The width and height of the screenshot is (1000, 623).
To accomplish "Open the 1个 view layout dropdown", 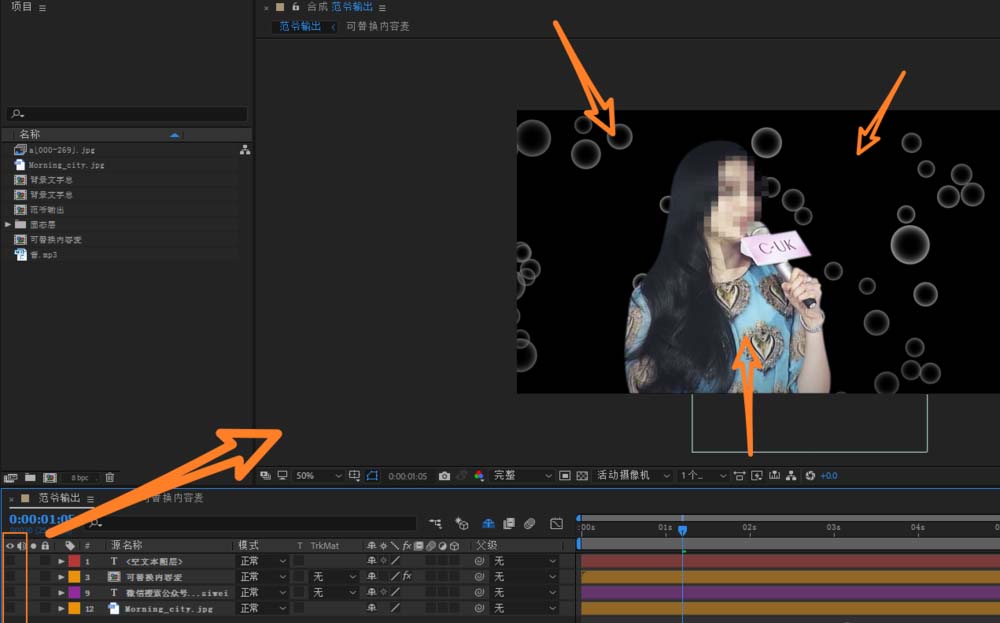I will coord(703,476).
